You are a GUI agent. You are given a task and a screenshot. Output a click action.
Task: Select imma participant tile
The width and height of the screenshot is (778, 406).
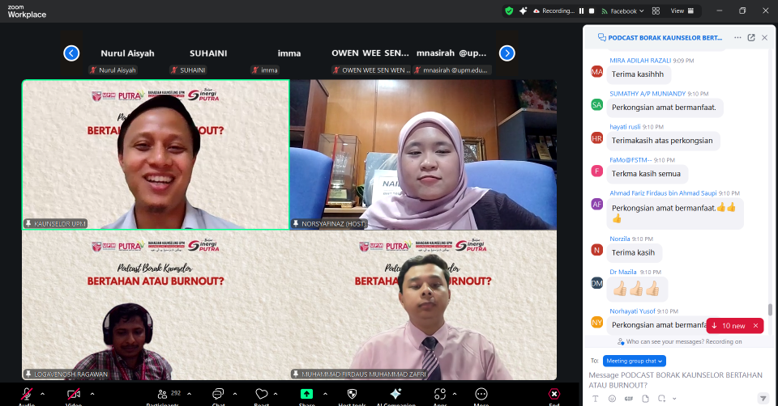pyautogui.click(x=289, y=59)
